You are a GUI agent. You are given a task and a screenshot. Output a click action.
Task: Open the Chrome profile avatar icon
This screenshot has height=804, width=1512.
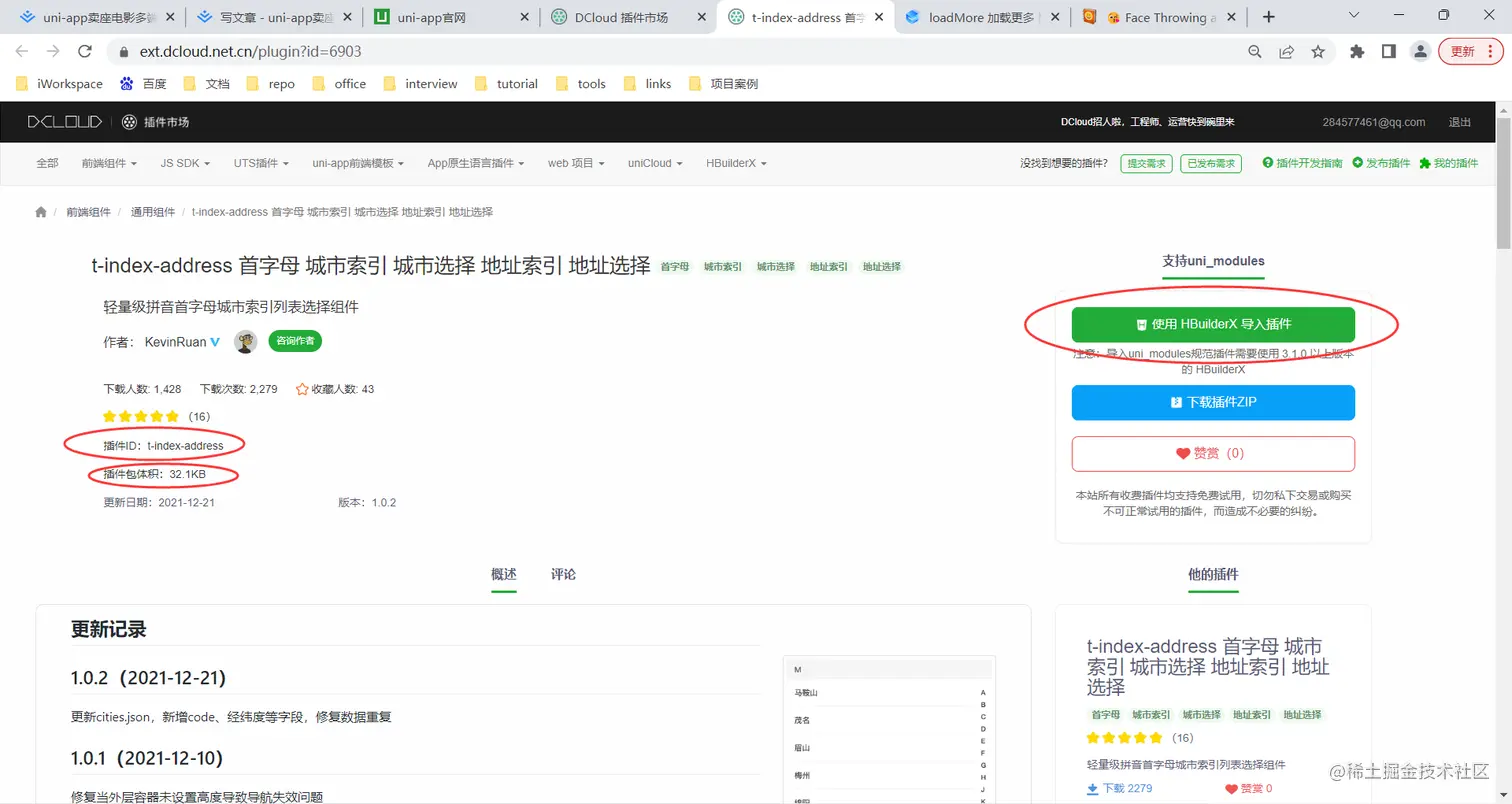click(x=1420, y=52)
